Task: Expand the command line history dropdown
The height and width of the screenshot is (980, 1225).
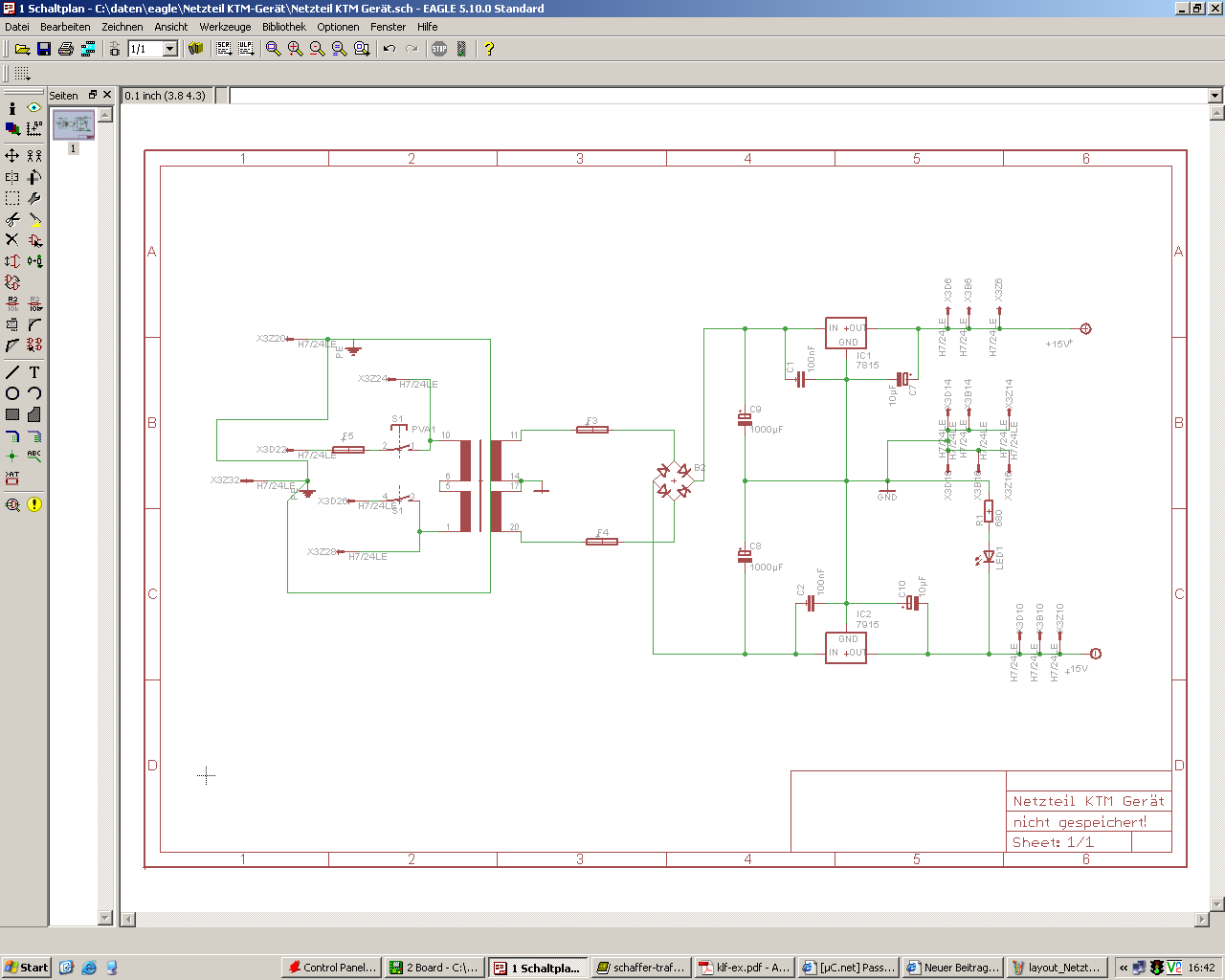Action: (1215, 96)
